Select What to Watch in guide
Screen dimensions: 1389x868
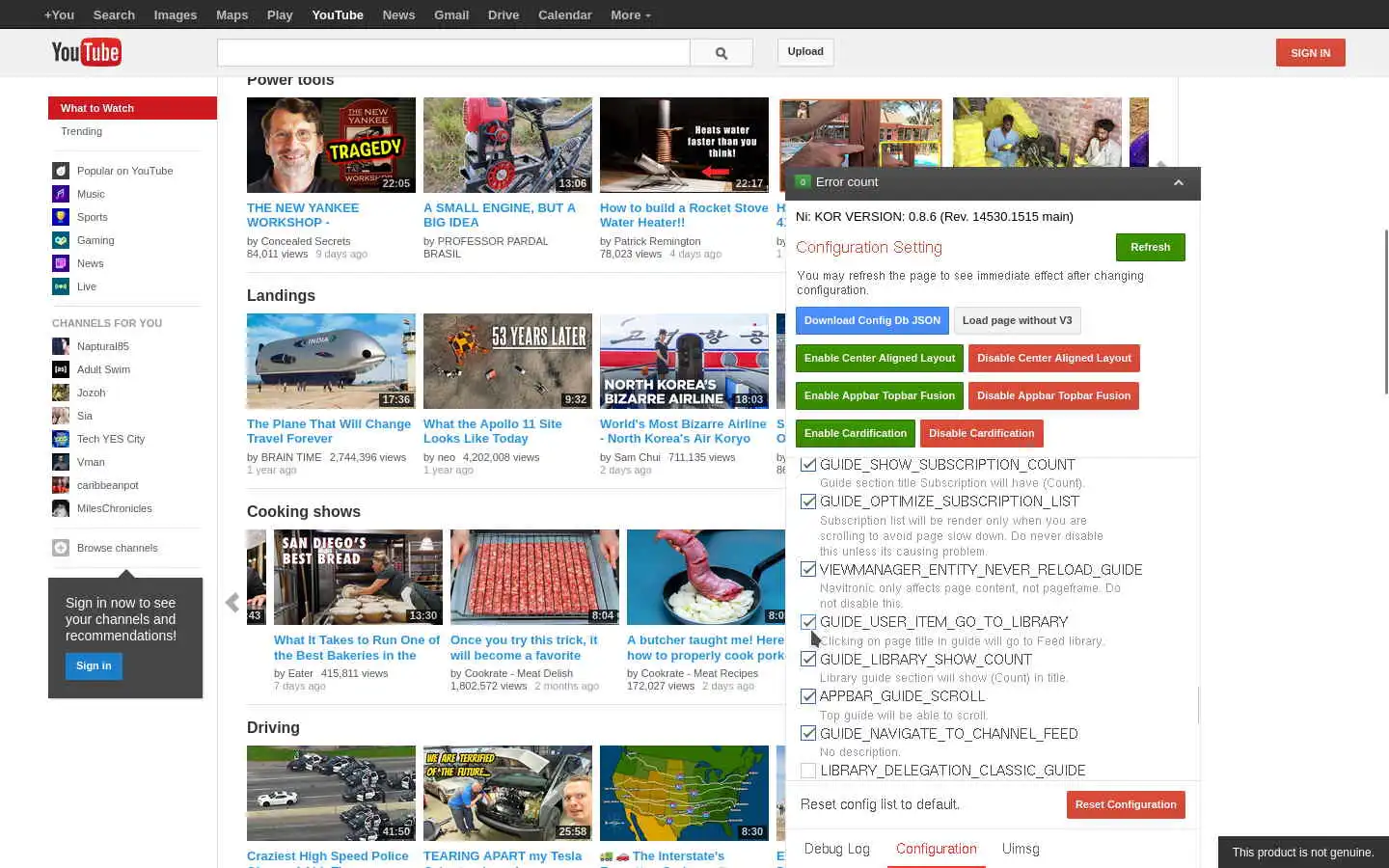[132, 108]
